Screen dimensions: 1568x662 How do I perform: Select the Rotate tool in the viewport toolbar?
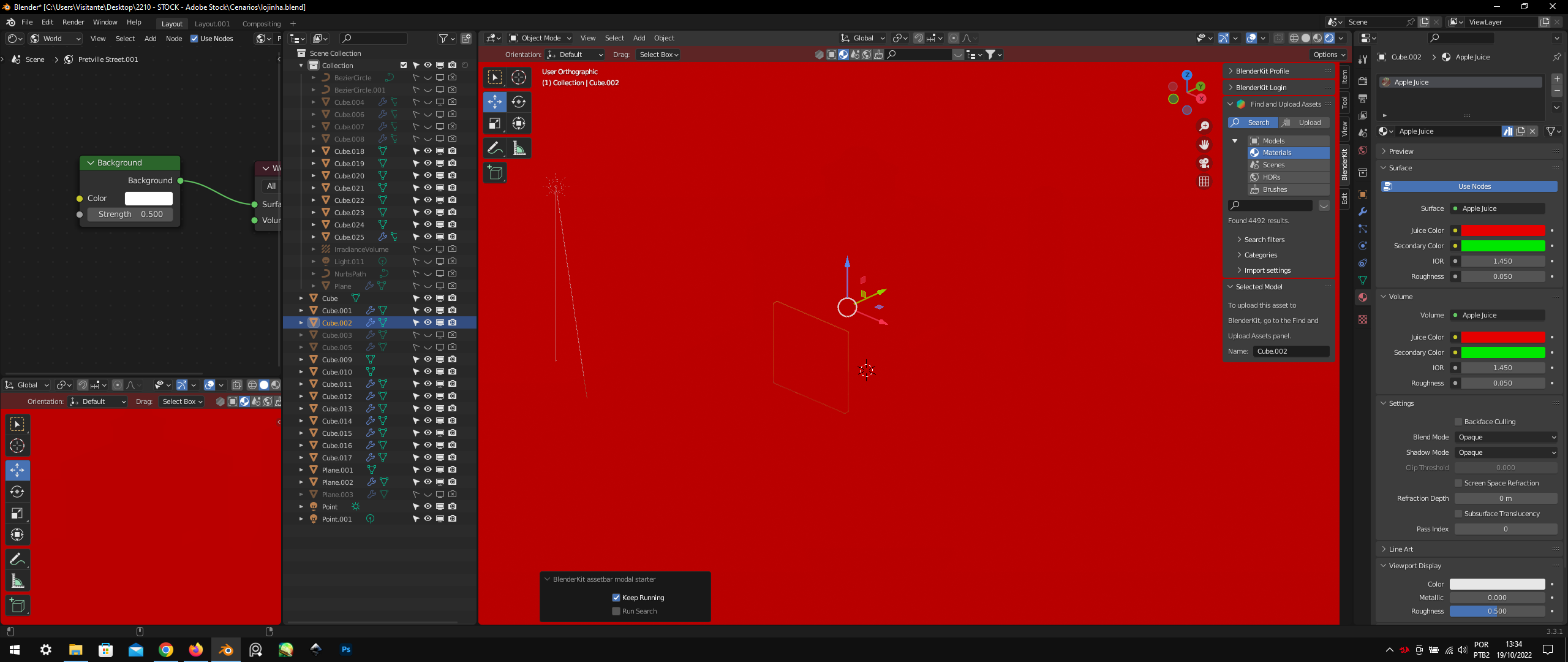click(x=519, y=102)
